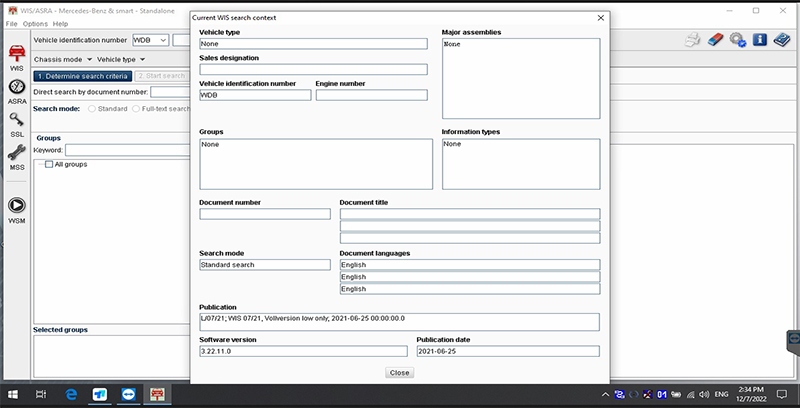
Task: Open the blue square app on taskbar
Action: pyautogui.click(x=99, y=394)
